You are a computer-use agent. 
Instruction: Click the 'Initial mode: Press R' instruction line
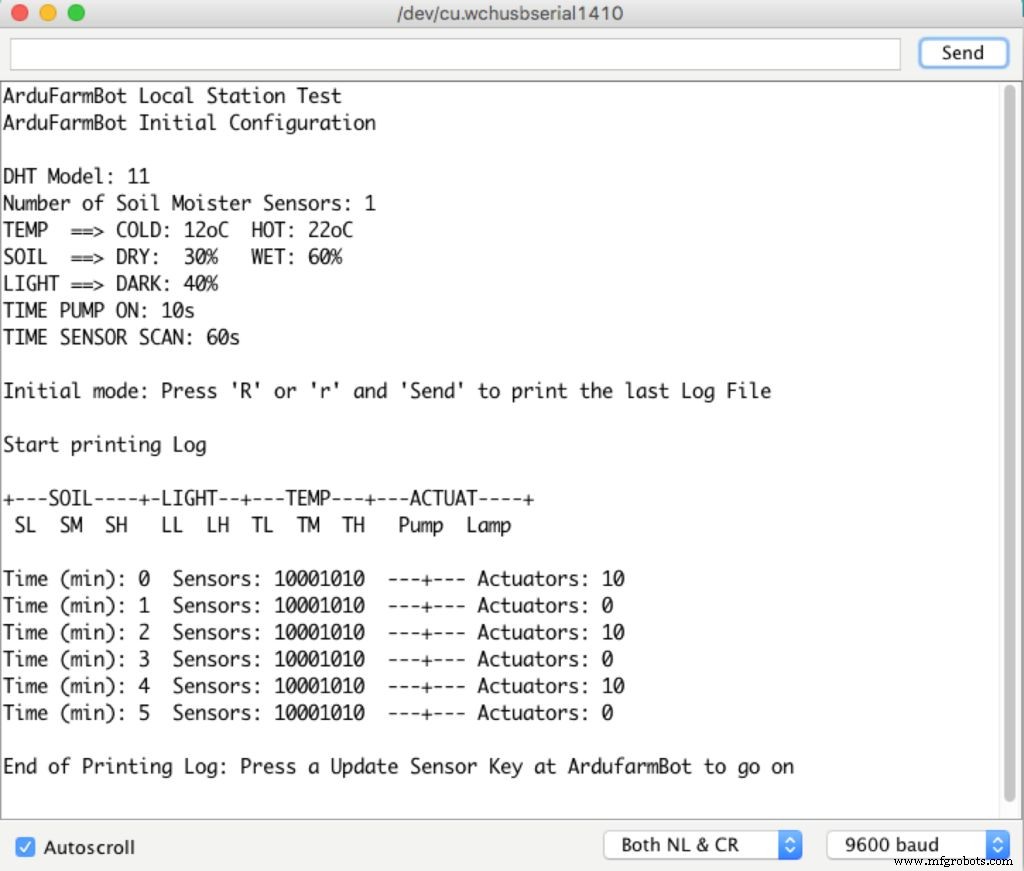click(387, 391)
